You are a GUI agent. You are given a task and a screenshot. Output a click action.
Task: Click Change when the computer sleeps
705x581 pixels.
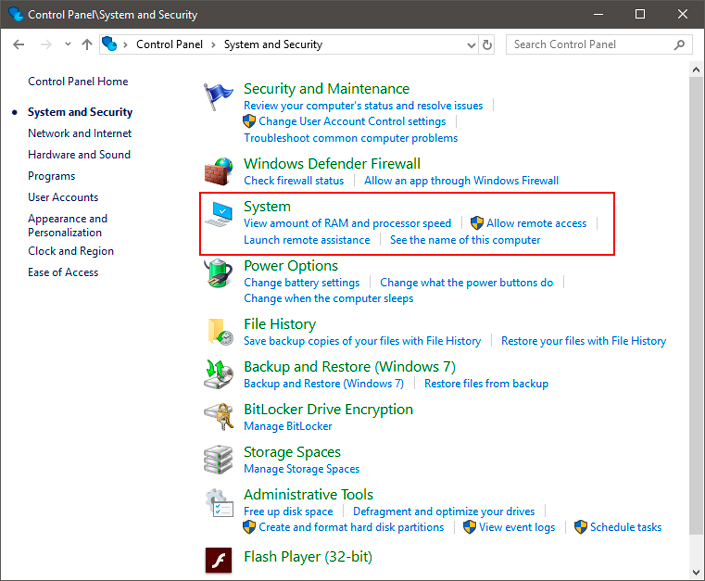328,299
